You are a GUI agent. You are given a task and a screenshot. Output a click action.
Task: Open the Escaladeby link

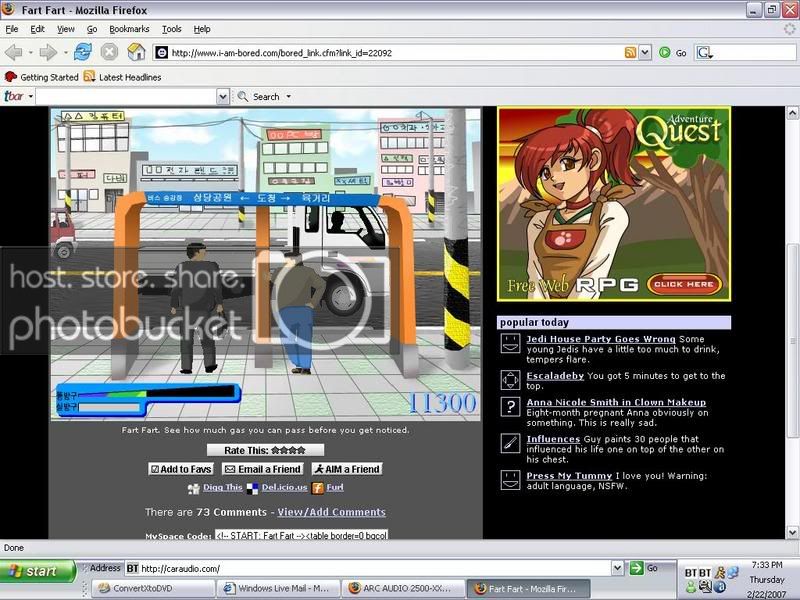click(555, 376)
